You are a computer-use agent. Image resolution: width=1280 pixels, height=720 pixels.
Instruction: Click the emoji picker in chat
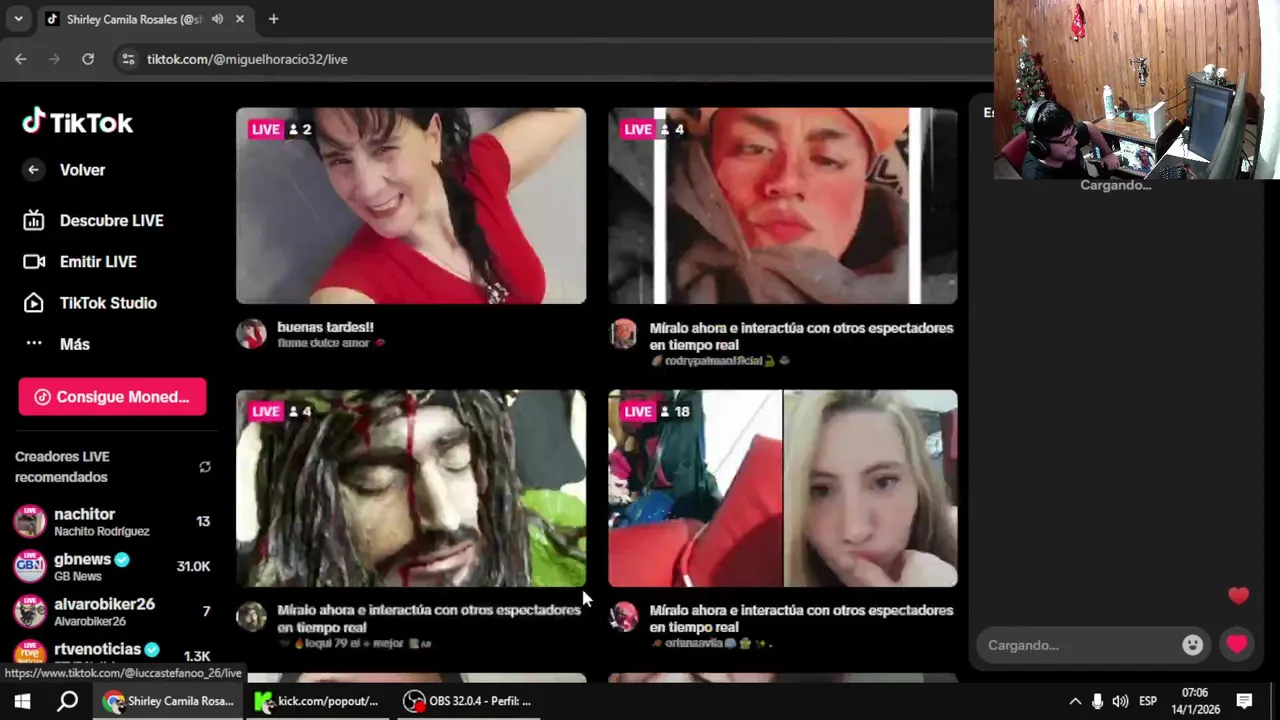click(x=1192, y=645)
